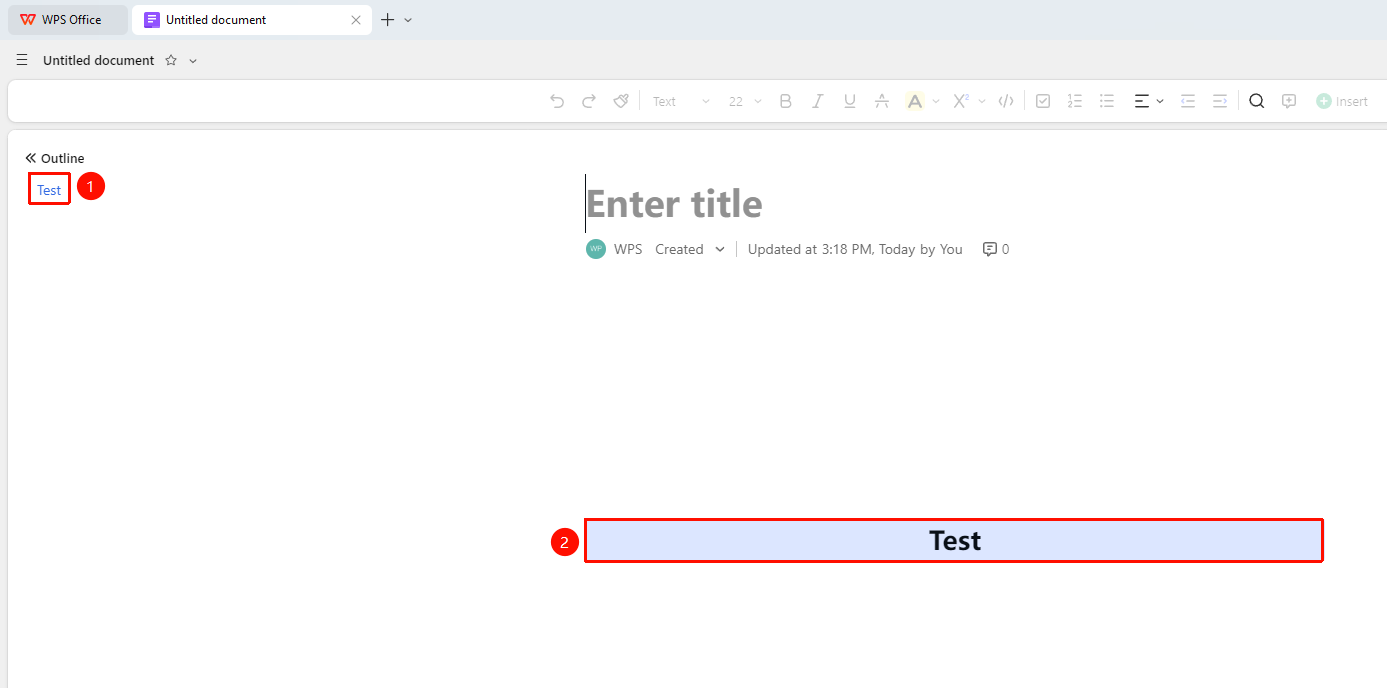Close the Untitled document tab
Viewport: 1387px width, 688px height.
(356, 20)
